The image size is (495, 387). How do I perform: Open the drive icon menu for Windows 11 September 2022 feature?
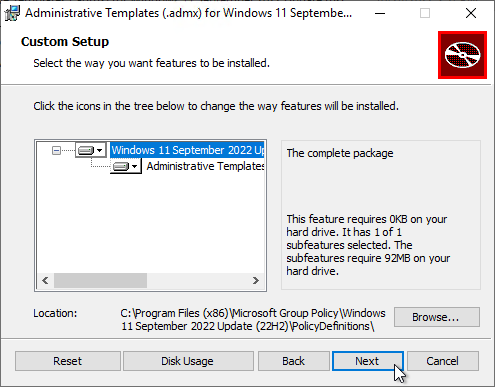[91, 150]
